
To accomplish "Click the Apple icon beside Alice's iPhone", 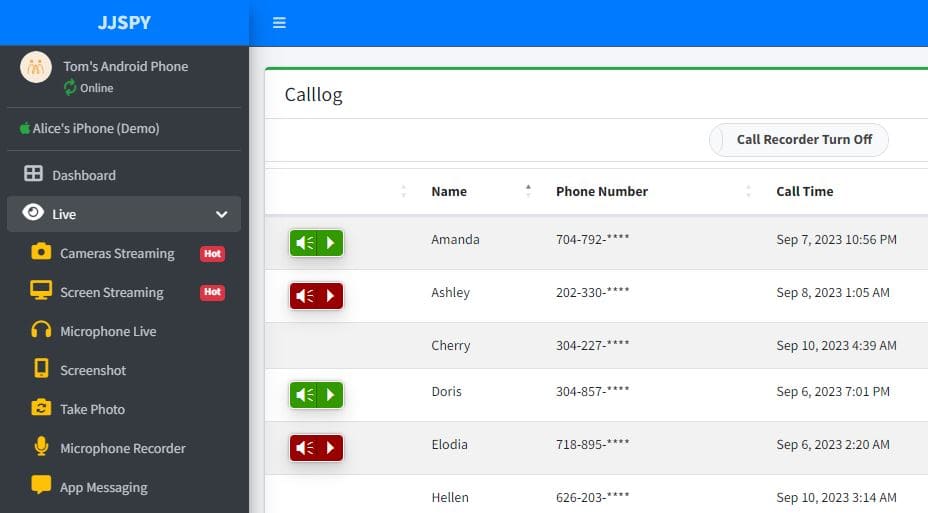I will pos(25,128).
